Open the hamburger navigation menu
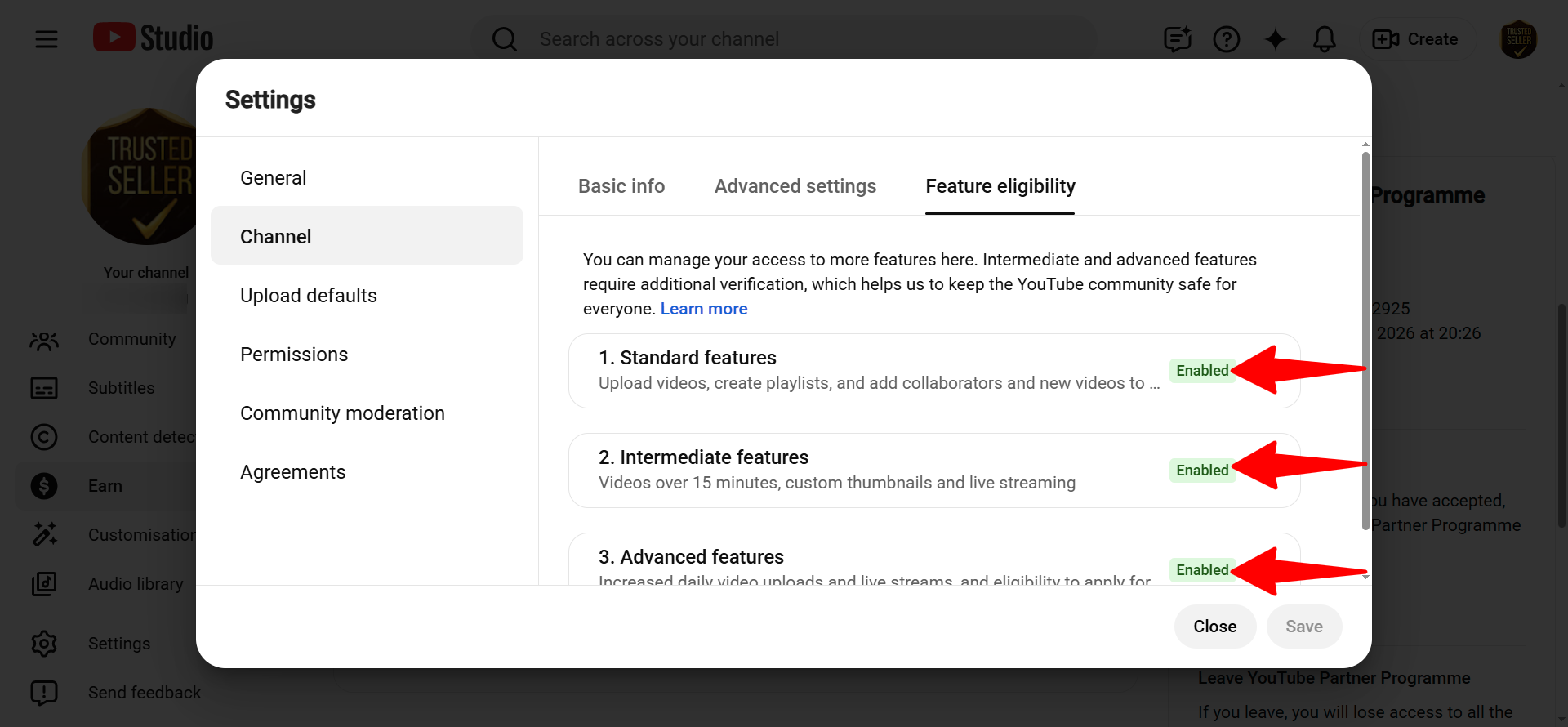This screenshot has height=727, width=1568. (47, 39)
